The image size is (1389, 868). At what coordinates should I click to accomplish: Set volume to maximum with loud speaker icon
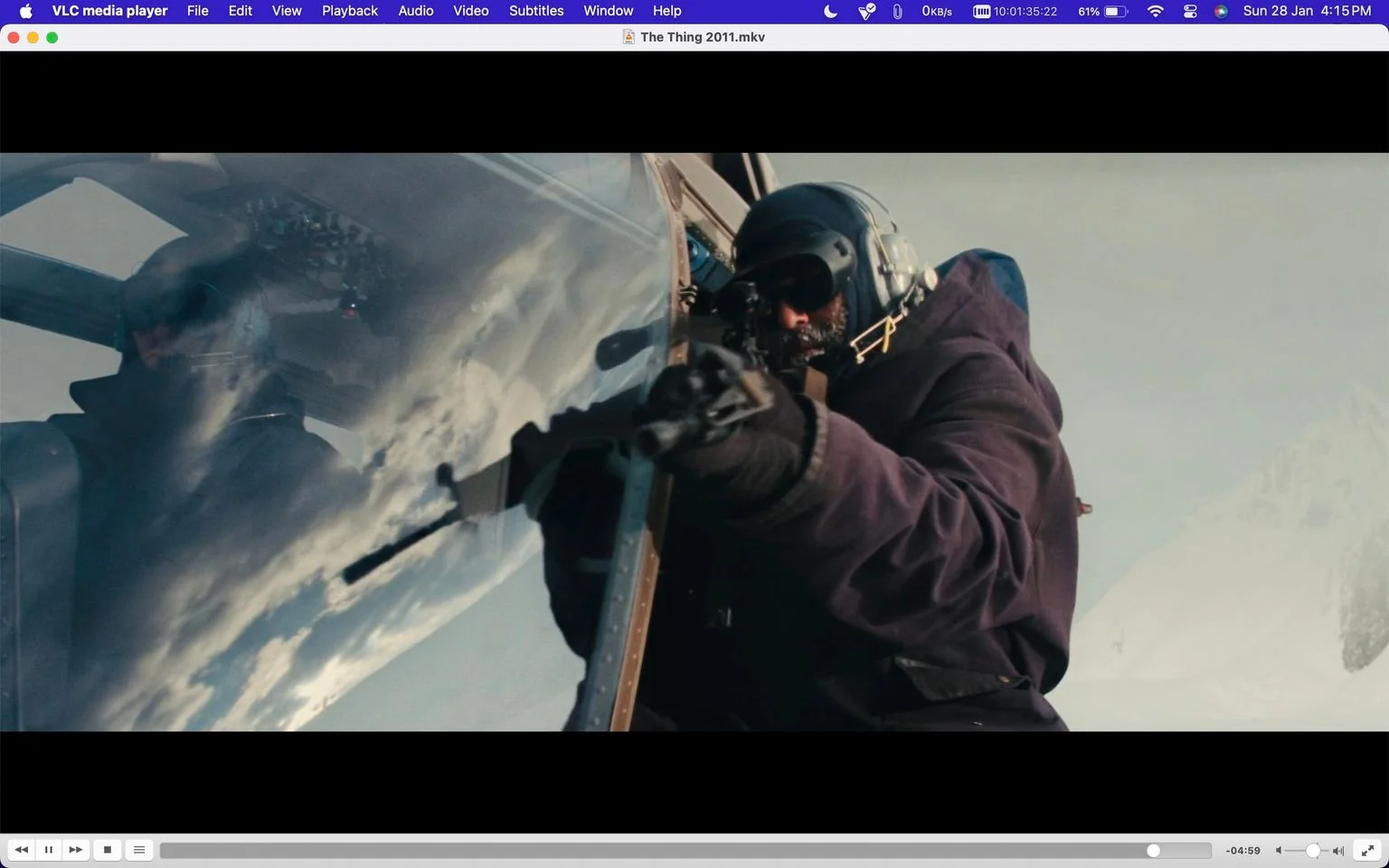click(1338, 851)
